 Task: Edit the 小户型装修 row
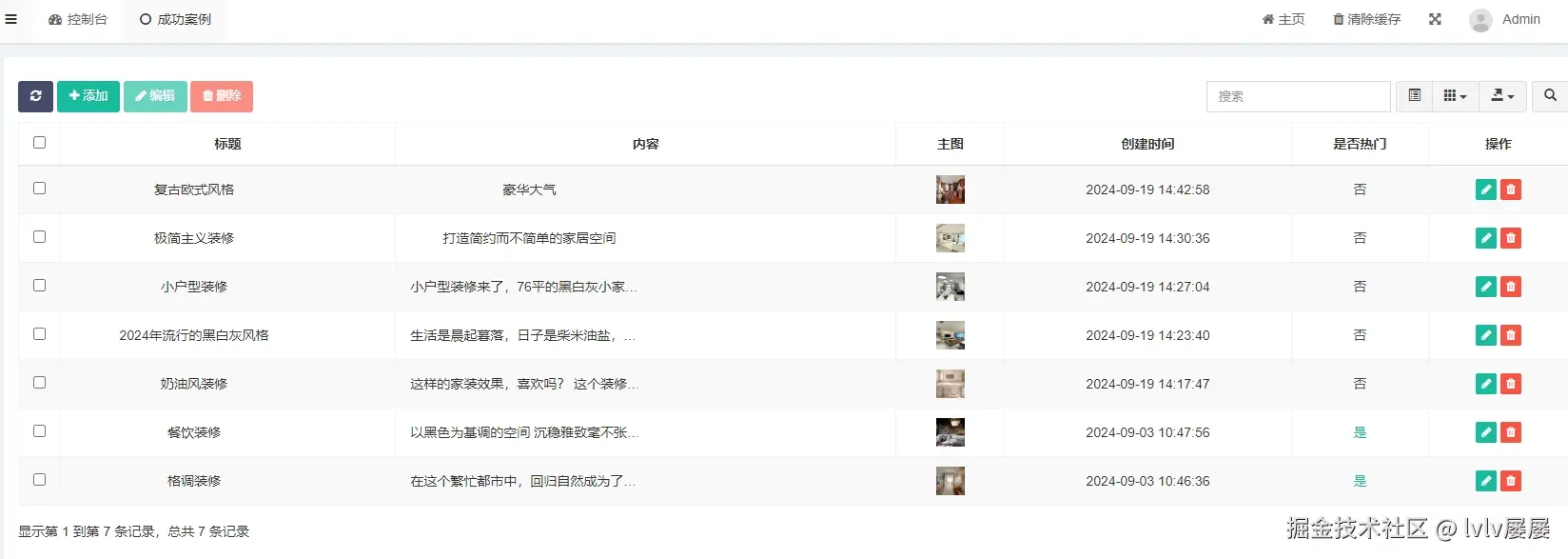[x=1486, y=287]
